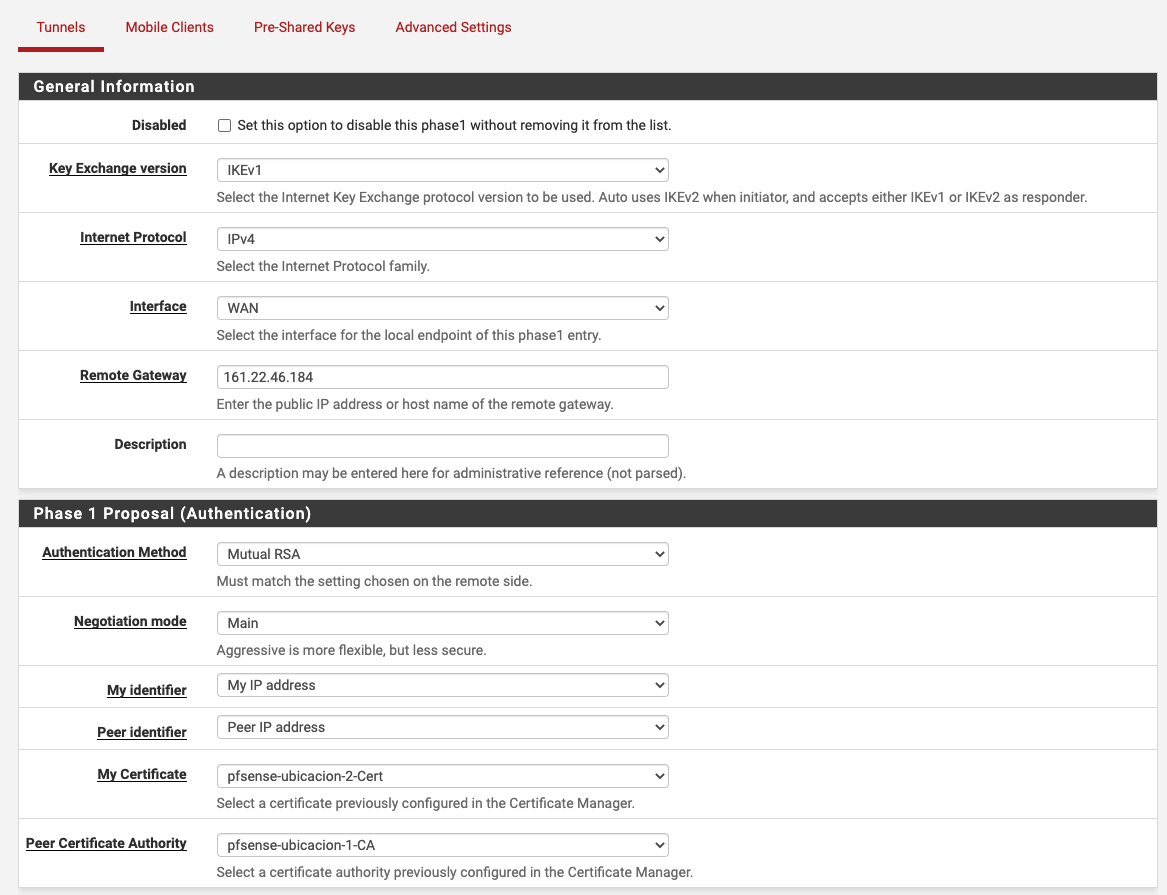This screenshot has height=895, width=1167.
Task: Click the help text about the remote gateway's public IP
Action: click(x=415, y=405)
